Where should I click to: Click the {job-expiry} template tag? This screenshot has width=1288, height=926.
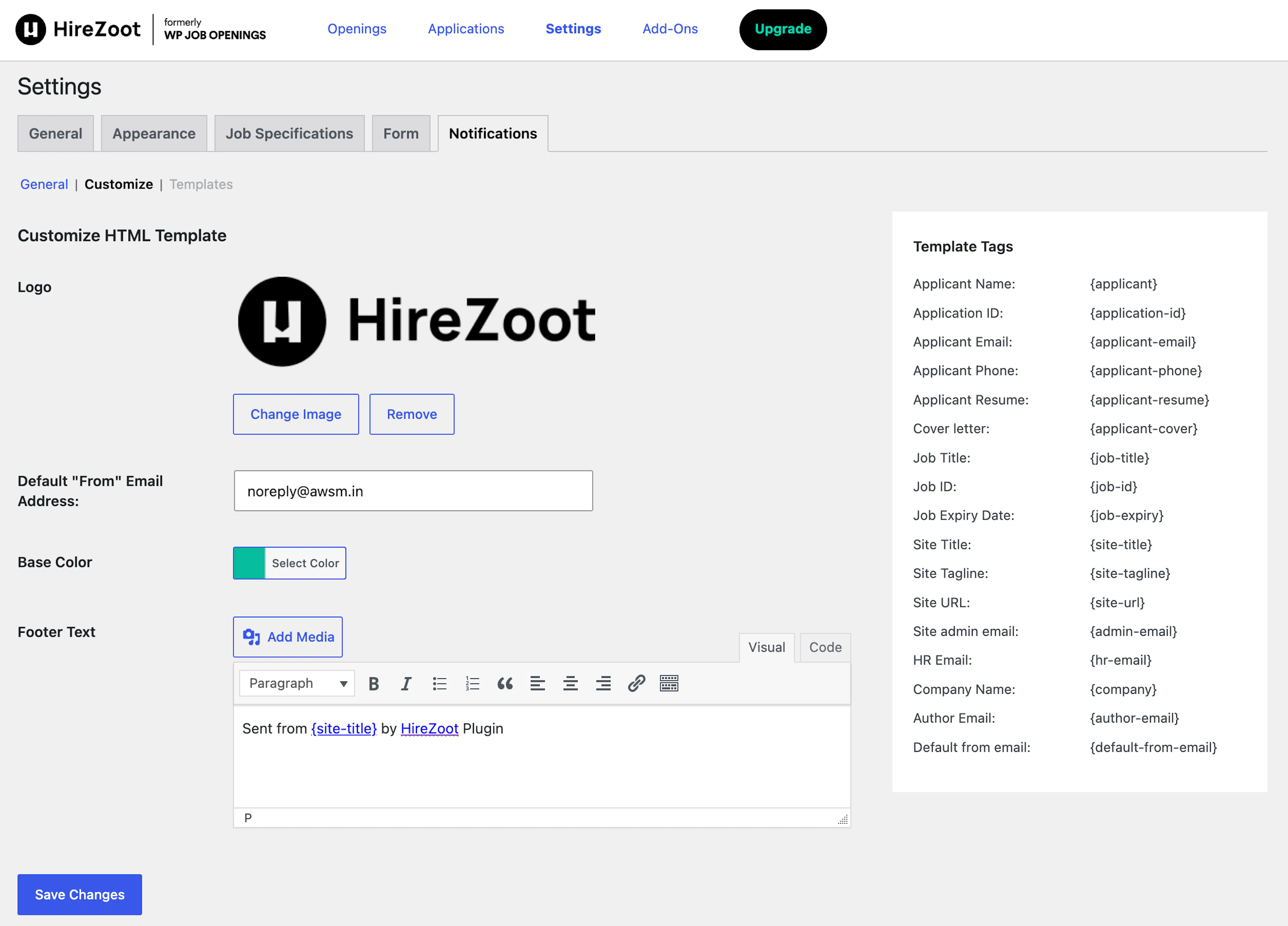tap(1127, 515)
